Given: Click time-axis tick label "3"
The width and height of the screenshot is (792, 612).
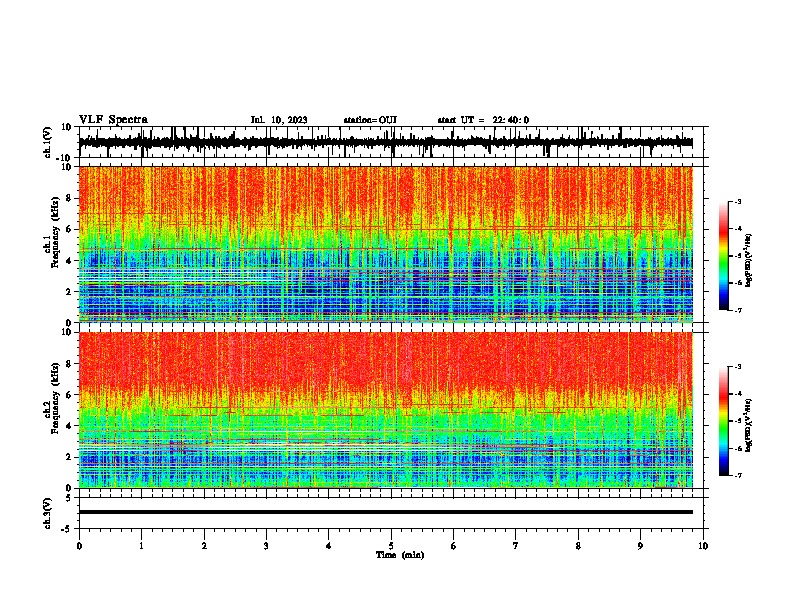Looking at the screenshot, I should [266, 546].
